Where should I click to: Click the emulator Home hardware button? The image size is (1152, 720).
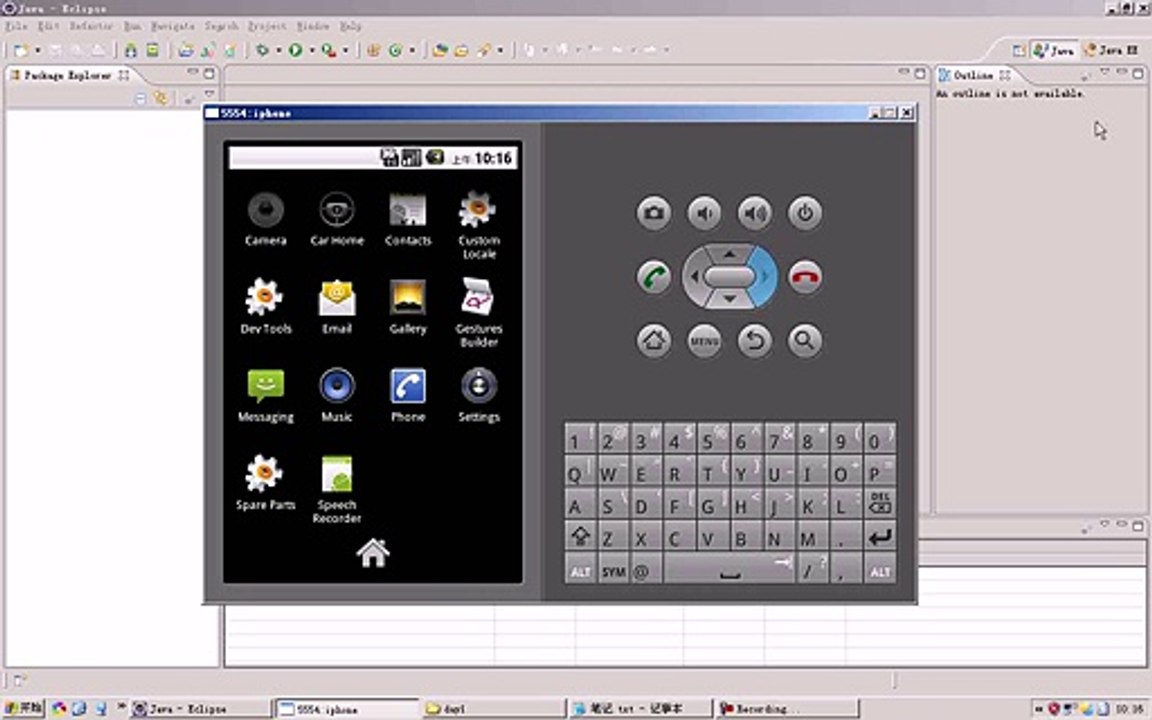653,341
